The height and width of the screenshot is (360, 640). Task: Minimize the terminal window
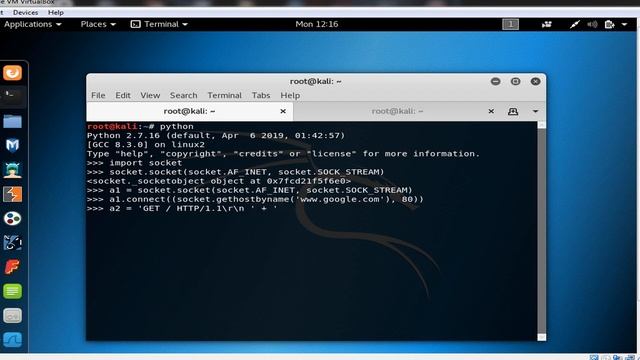pyautogui.click(x=496, y=81)
